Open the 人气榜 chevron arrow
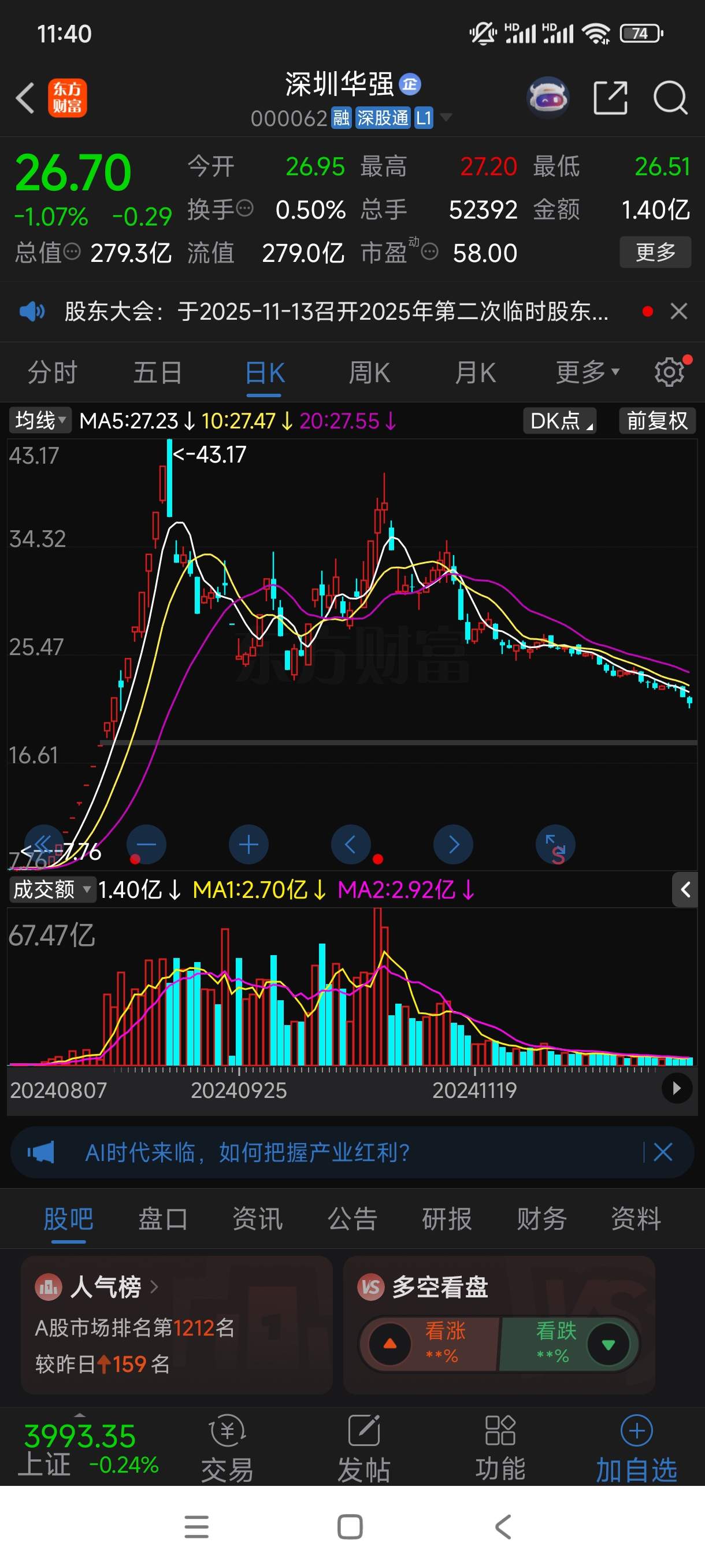The height and width of the screenshot is (1568, 705). tap(154, 1287)
